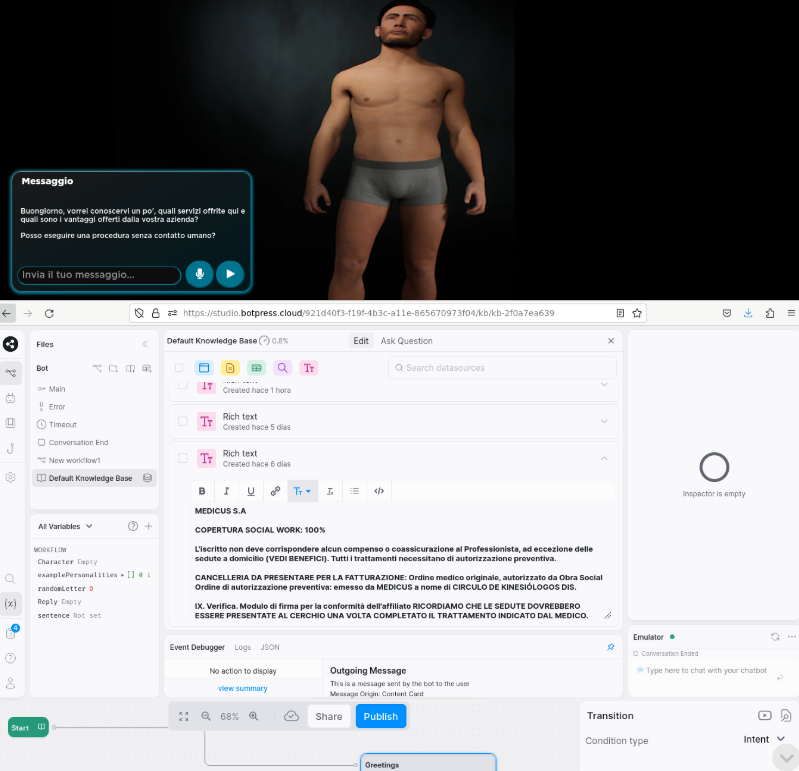
Task: Tick the select-all datasources checkbox
Action: 179,367
